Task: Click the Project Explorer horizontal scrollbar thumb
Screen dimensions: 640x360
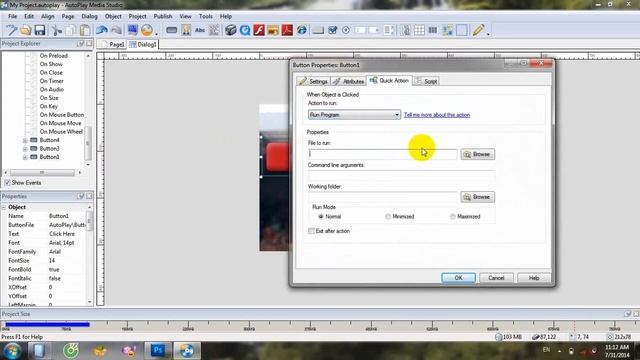Action: (x=42, y=173)
